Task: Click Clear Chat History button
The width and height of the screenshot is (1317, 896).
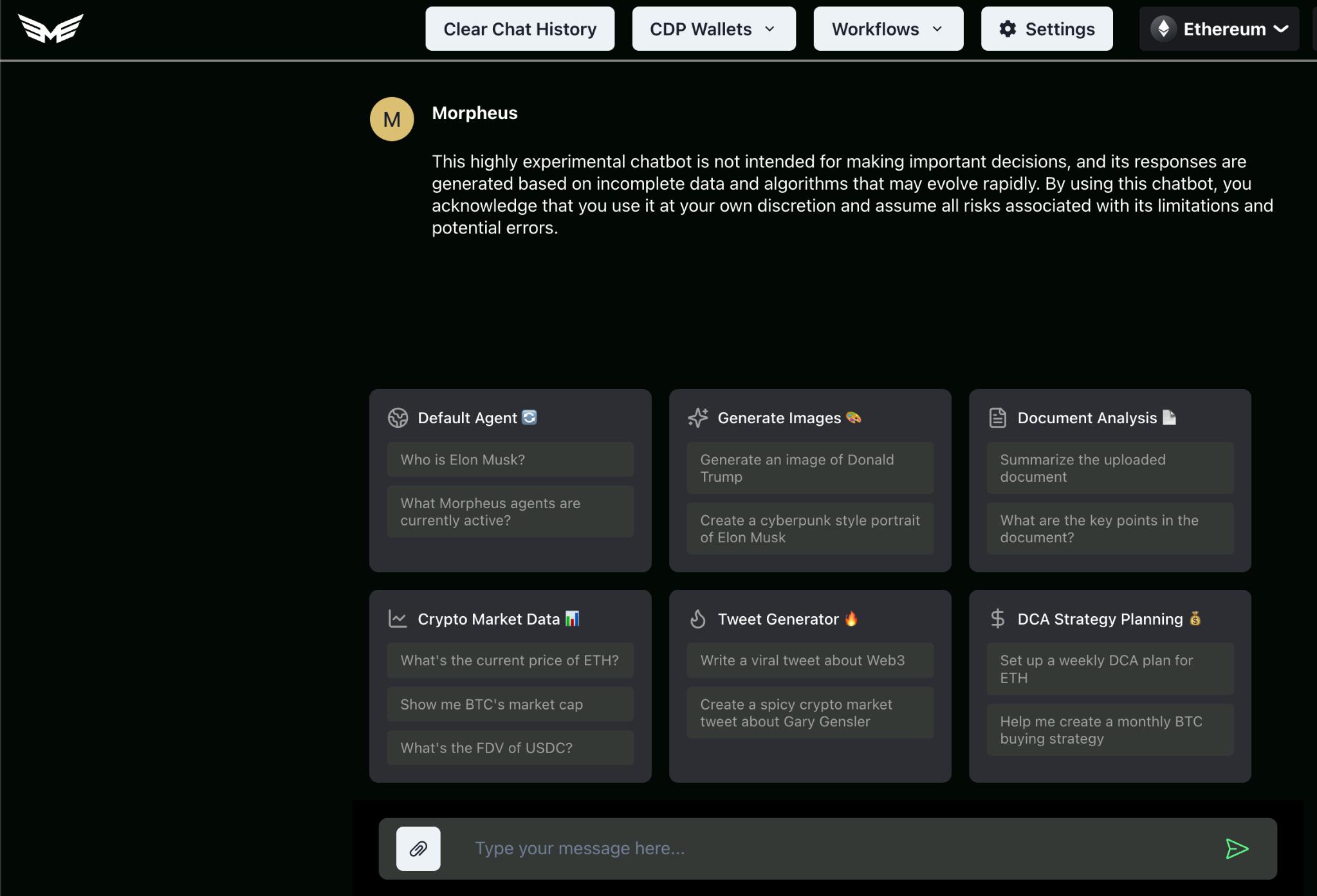Action: [520, 28]
